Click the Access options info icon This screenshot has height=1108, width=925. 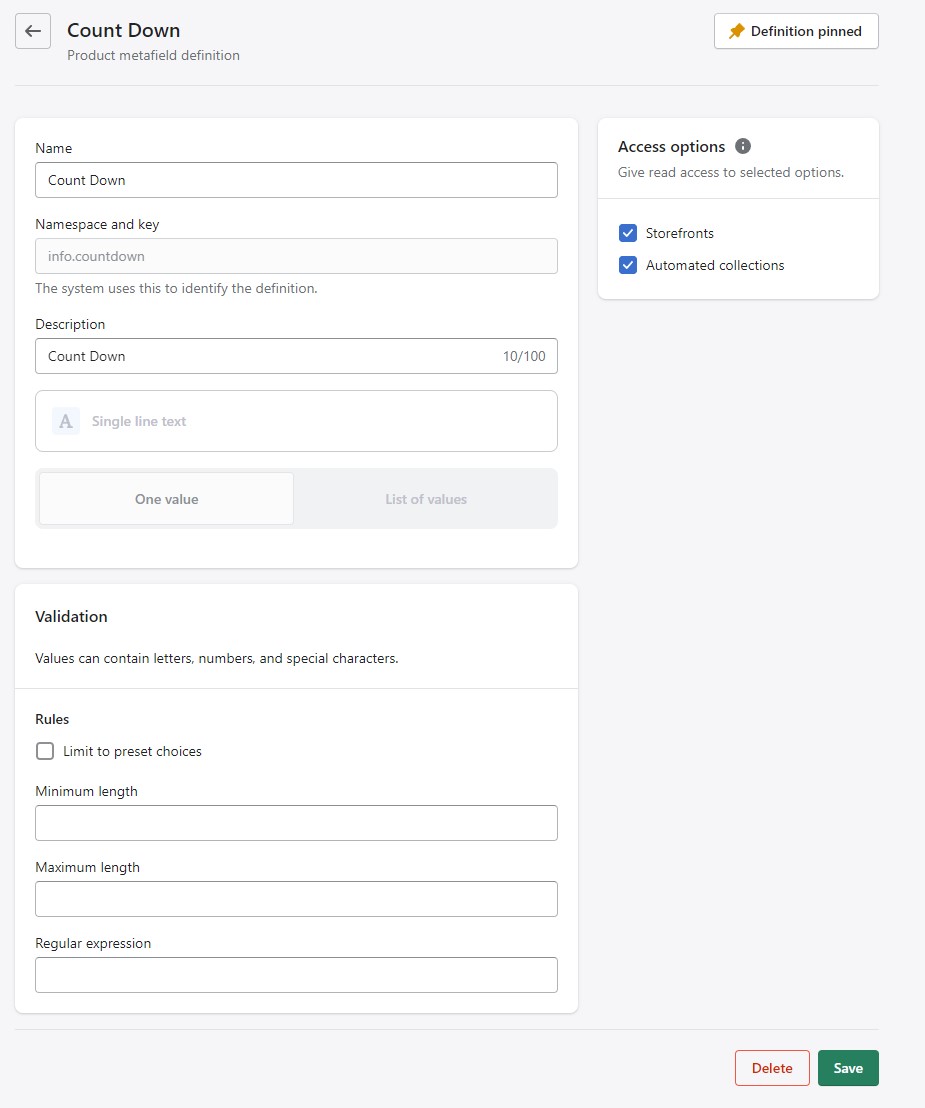[743, 146]
